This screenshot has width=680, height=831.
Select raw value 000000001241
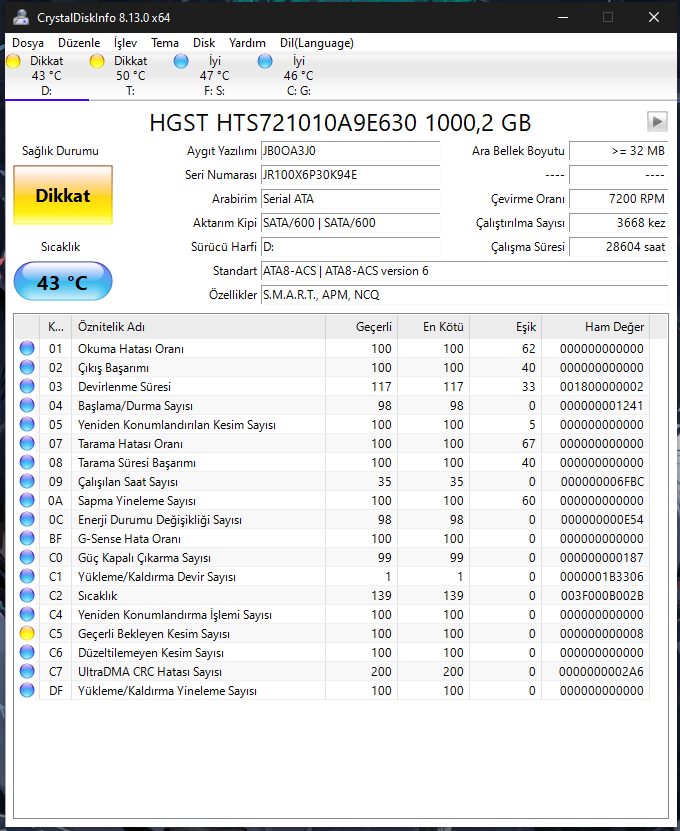[x=602, y=406]
